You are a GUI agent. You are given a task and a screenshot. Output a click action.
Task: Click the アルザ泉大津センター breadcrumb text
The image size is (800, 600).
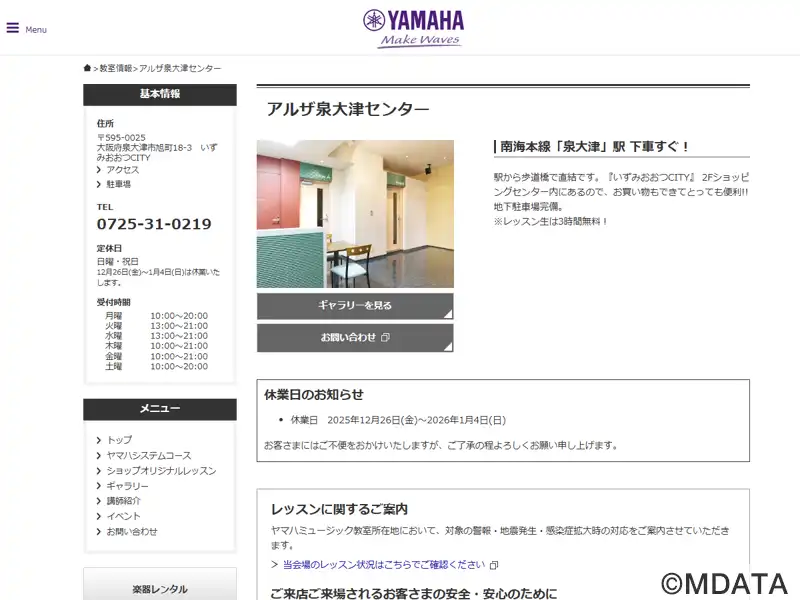pos(180,68)
